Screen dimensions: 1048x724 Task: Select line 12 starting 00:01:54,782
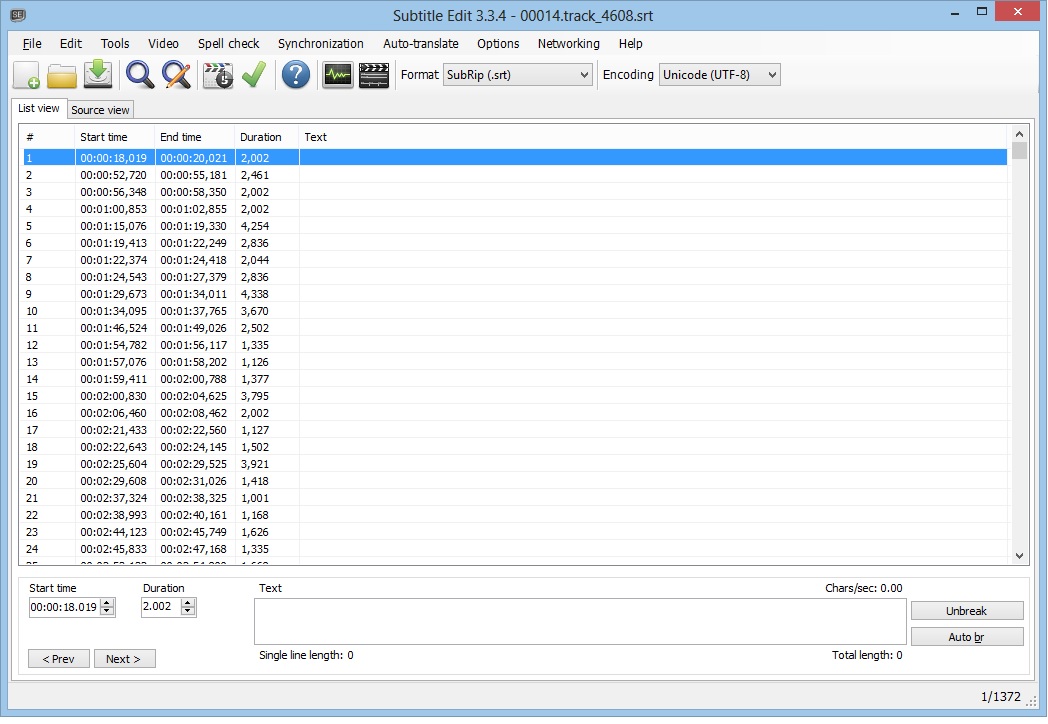(515, 345)
